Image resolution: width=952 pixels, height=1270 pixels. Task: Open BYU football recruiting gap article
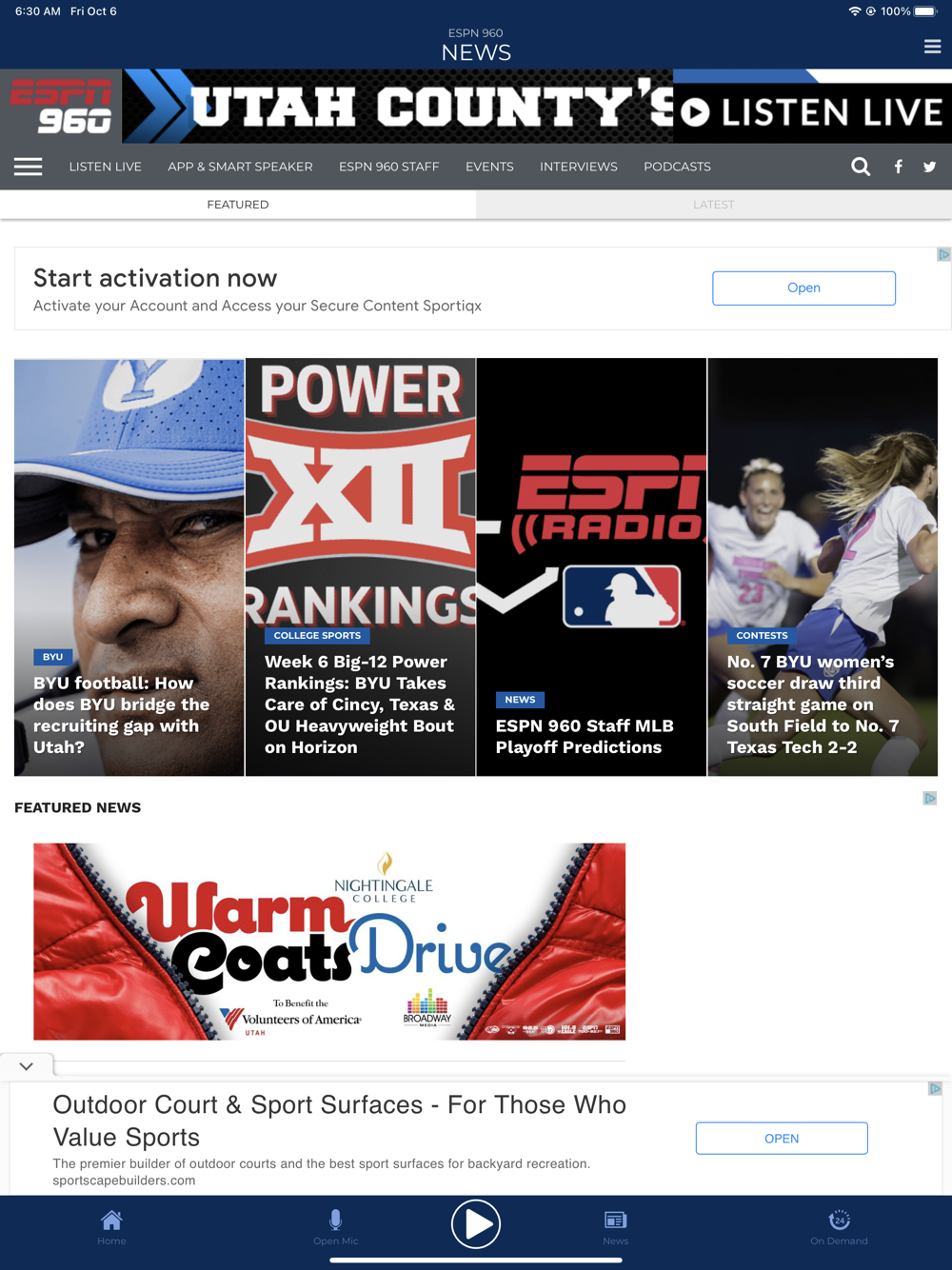tap(122, 715)
